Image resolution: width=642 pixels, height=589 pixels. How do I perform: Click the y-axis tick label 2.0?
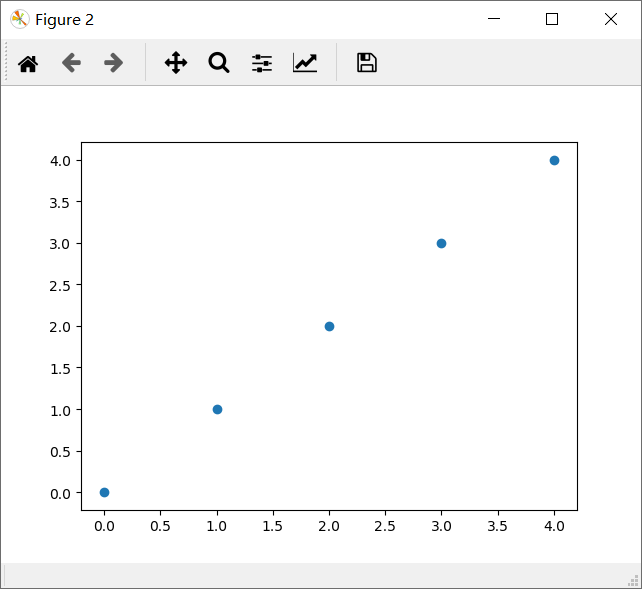point(60,327)
